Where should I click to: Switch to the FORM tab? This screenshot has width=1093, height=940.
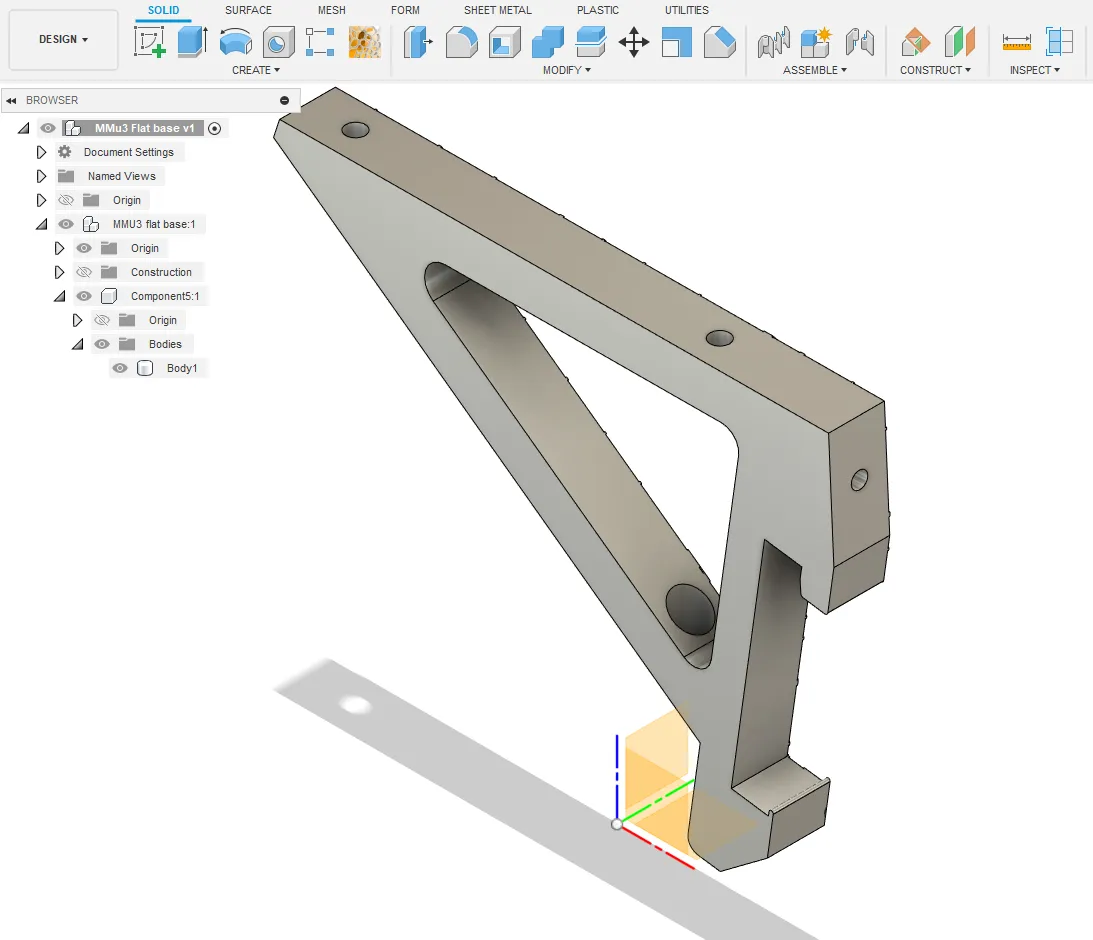point(405,10)
